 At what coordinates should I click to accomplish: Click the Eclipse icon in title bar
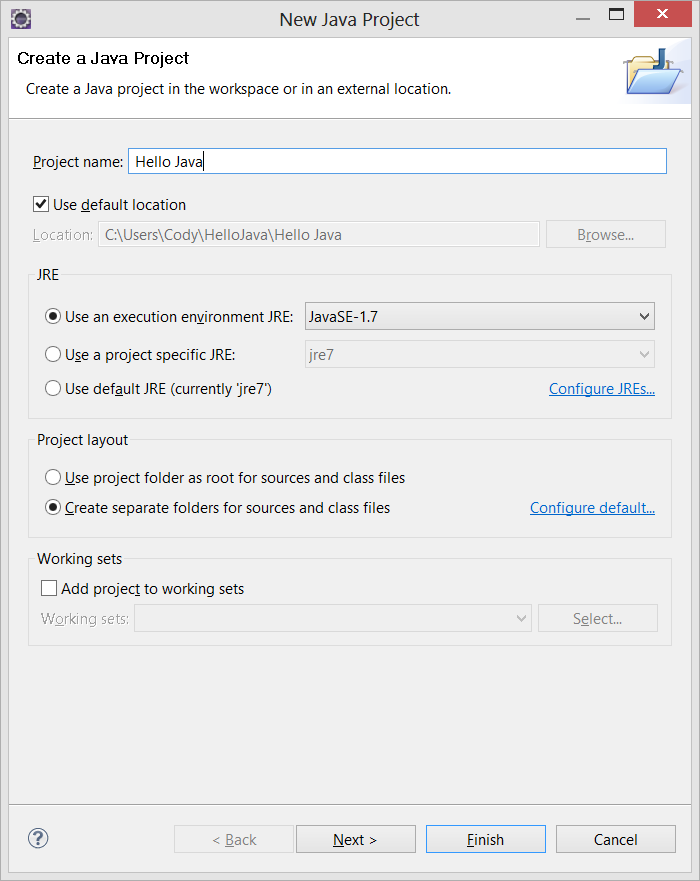(21, 19)
